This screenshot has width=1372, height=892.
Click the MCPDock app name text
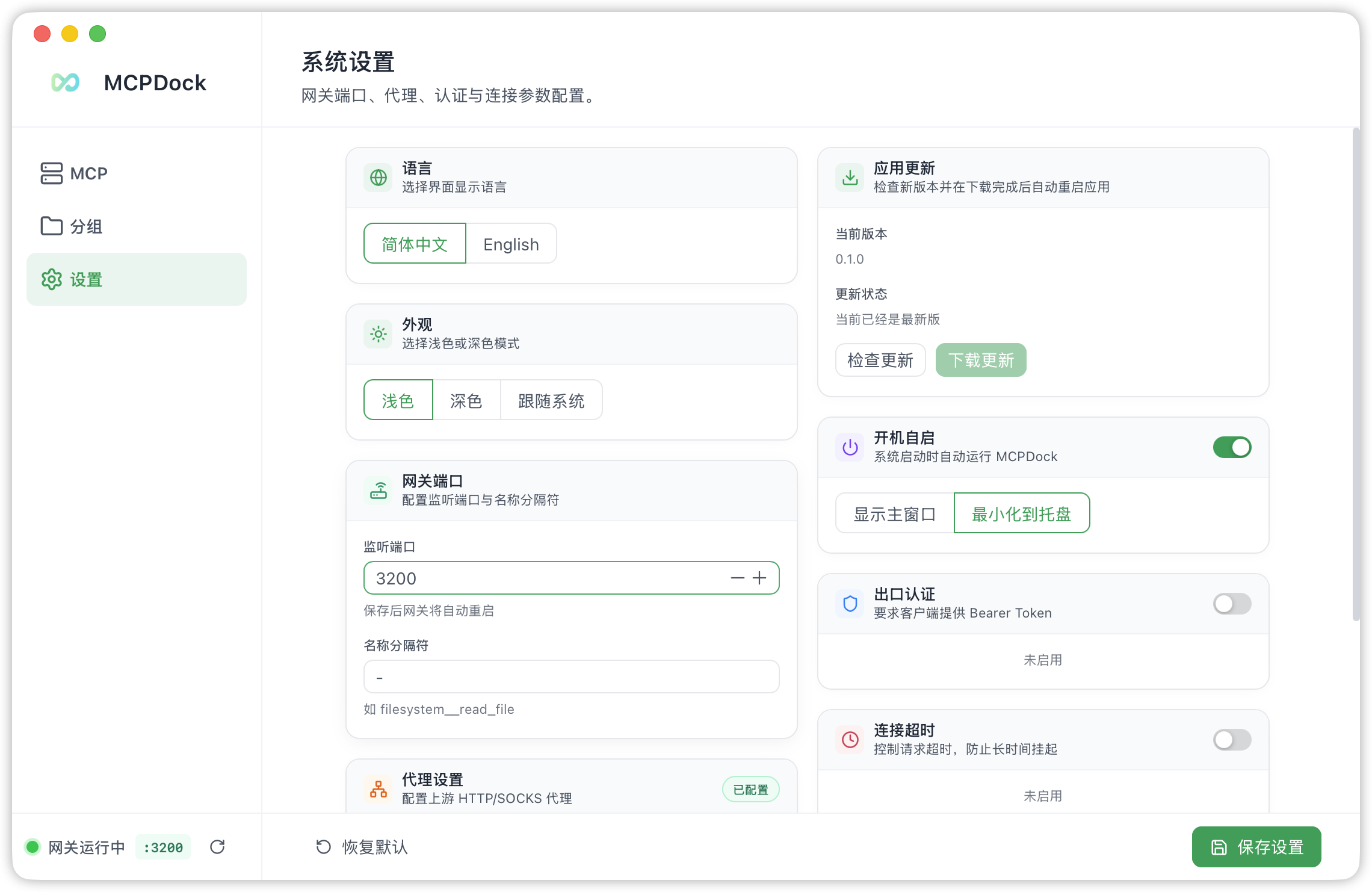155,82
